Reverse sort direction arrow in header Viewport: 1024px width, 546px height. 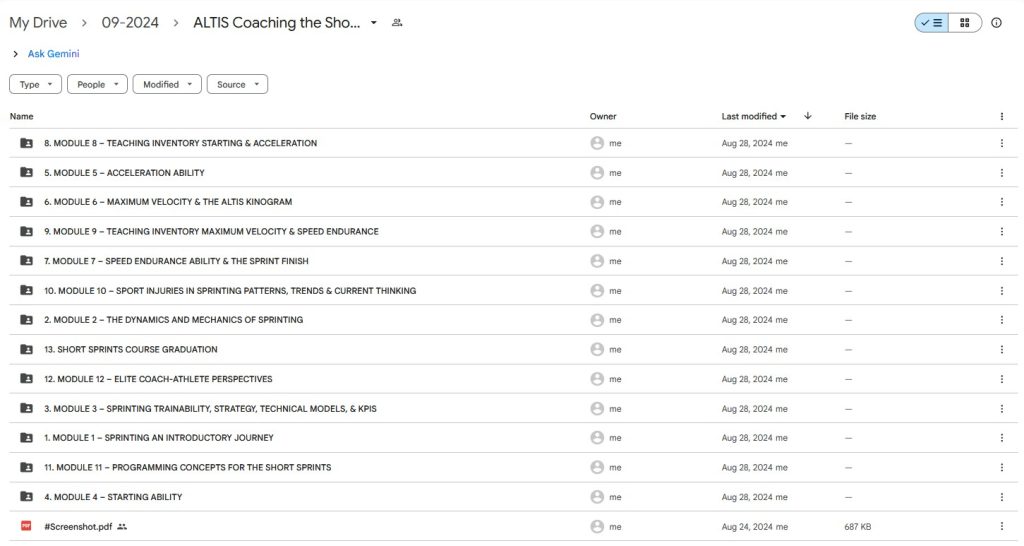click(x=808, y=116)
